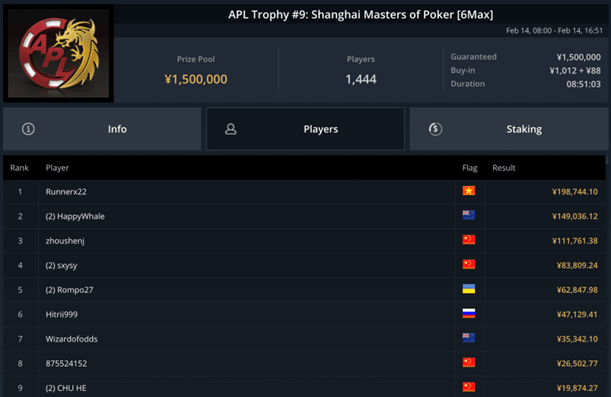Click the Result column header
Image resolution: width=611 pixels, height=397 pixels.
point(504,168)
